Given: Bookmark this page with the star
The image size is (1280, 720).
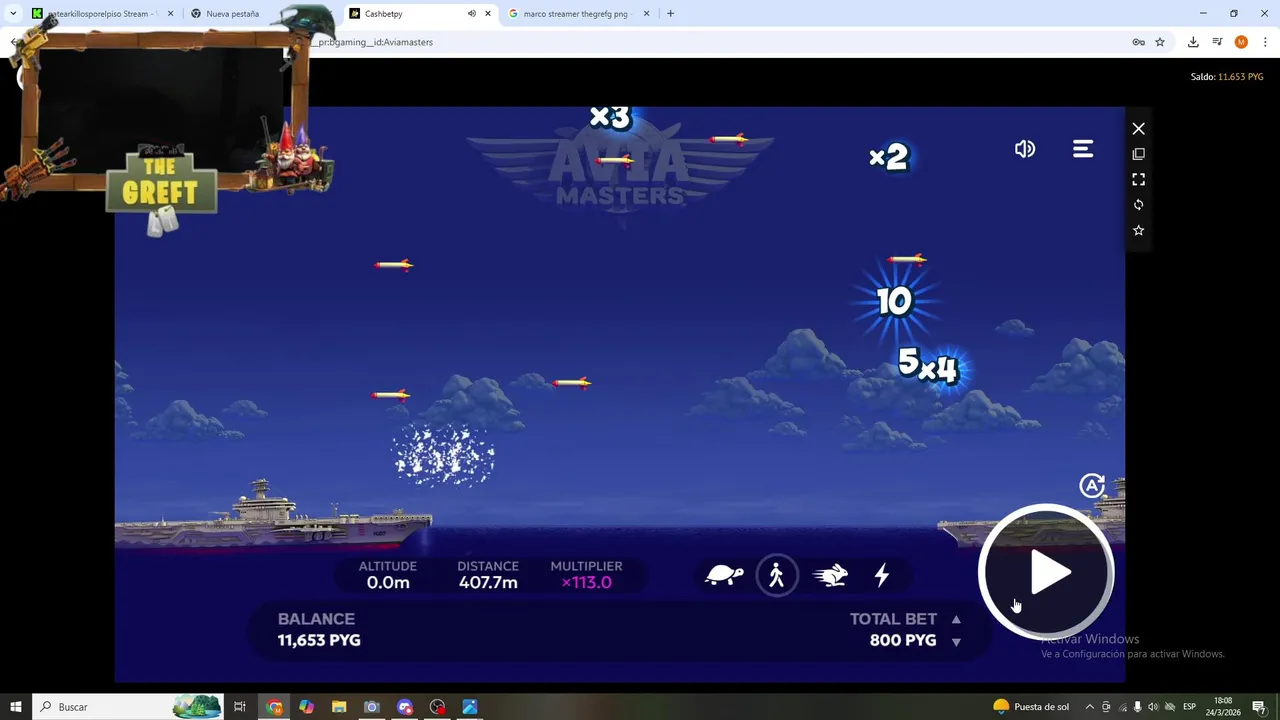Looking at the screenshot, I should pyautogui.click(x=1160, y=42).
